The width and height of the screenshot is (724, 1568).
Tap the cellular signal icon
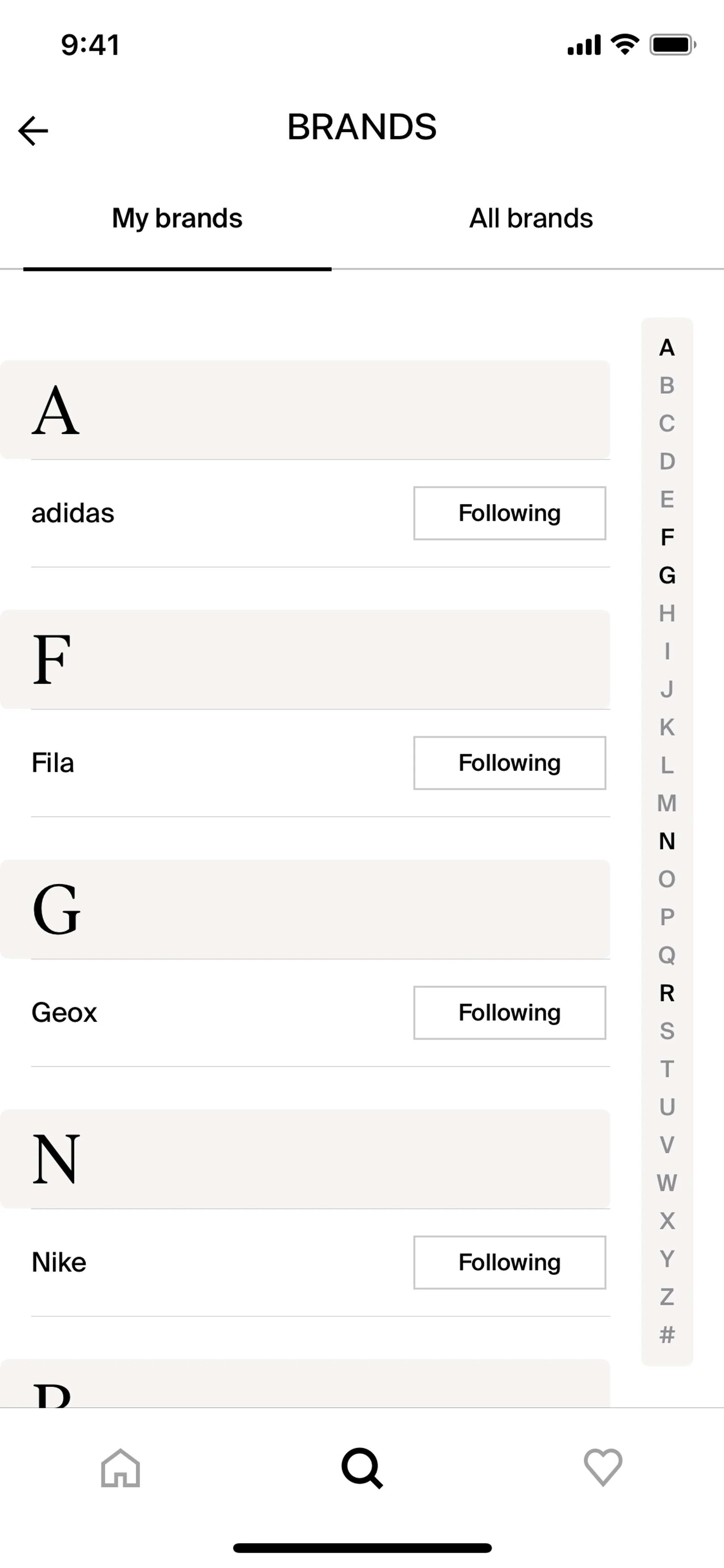click(x=584, y=45)
